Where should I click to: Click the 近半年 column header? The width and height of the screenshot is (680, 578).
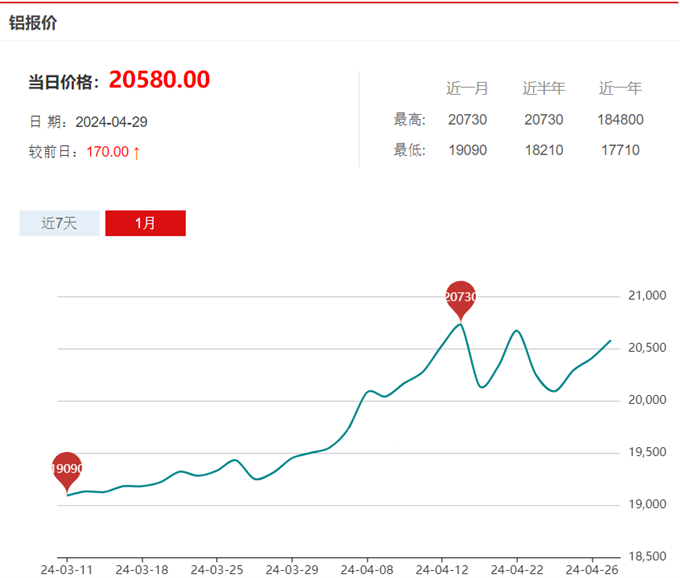coord(543,89)
